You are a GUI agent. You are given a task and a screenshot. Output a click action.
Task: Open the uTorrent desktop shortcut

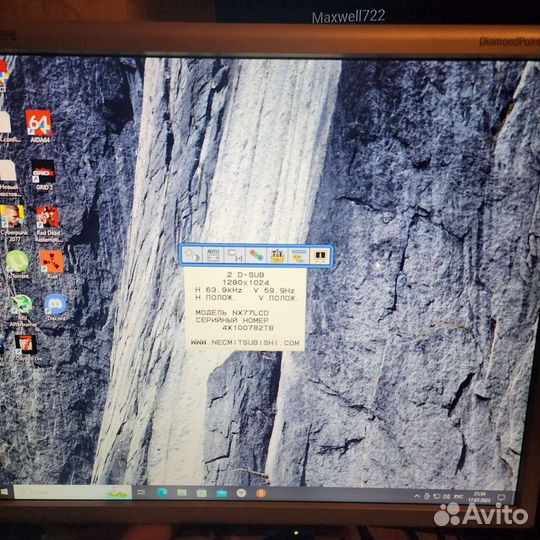[17, 264]
